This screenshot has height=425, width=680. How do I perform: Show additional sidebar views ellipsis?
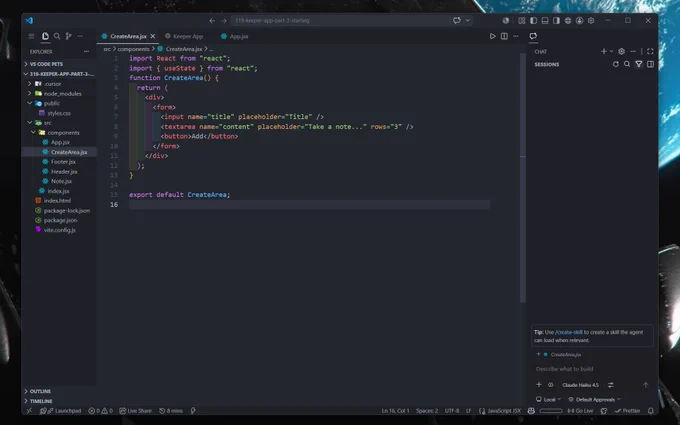(x=80, y=36)
